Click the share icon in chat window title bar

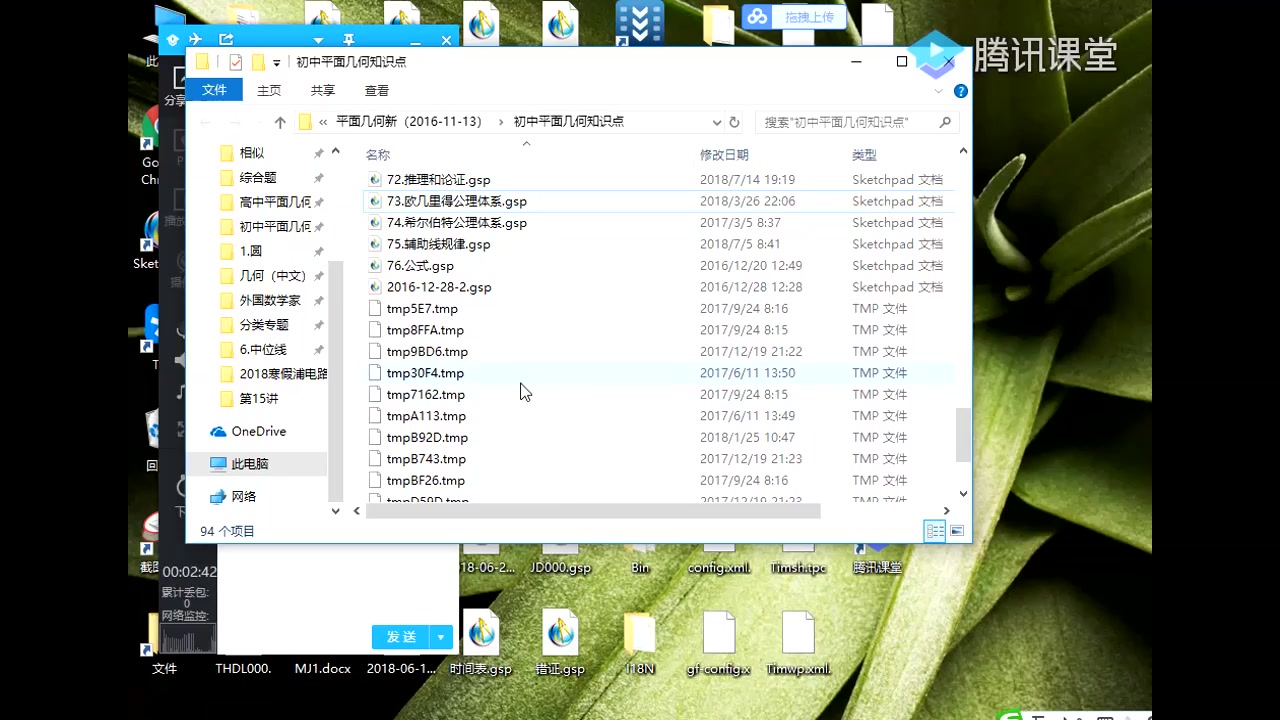click(x=226, y=40)
